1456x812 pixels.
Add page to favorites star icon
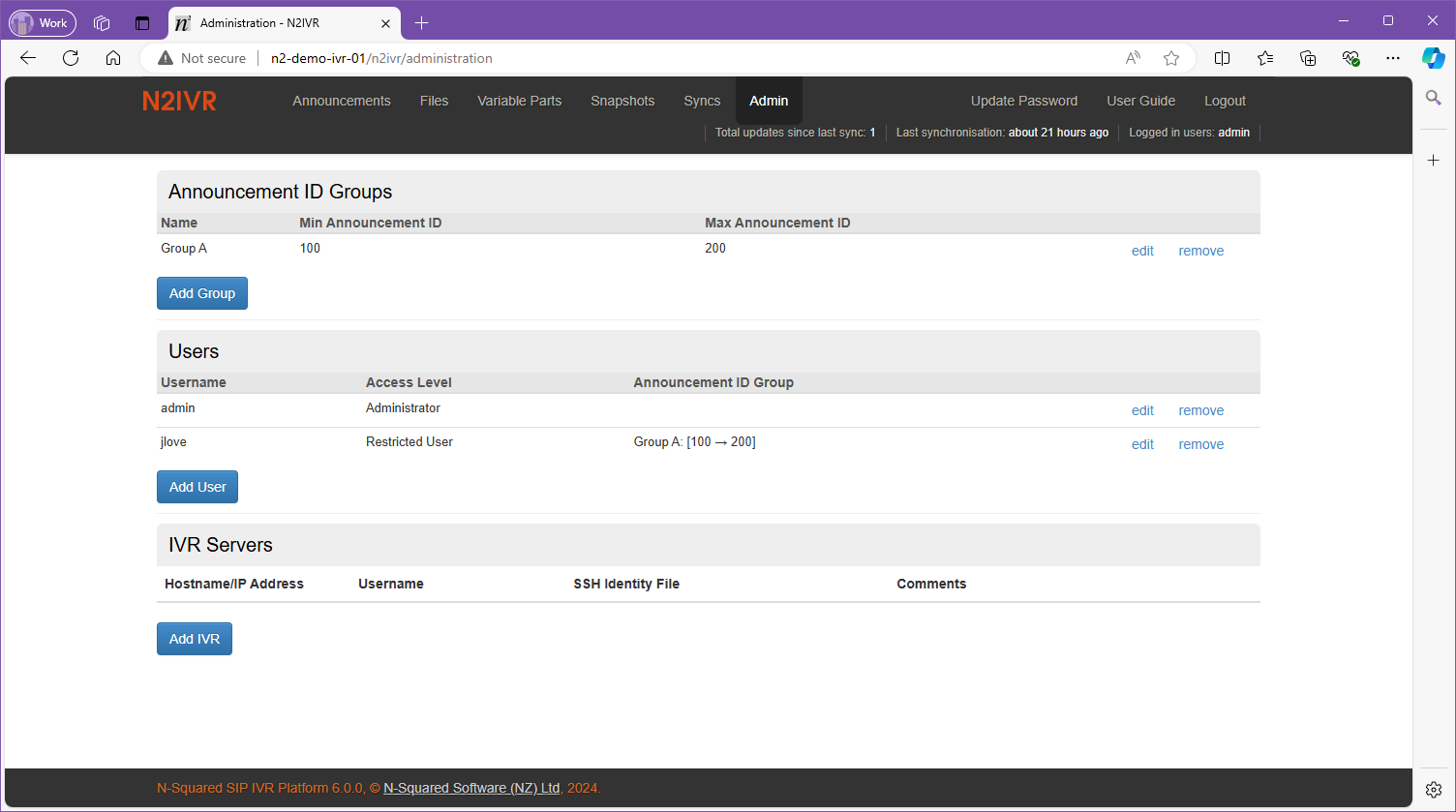click(x=1171, y=58)
